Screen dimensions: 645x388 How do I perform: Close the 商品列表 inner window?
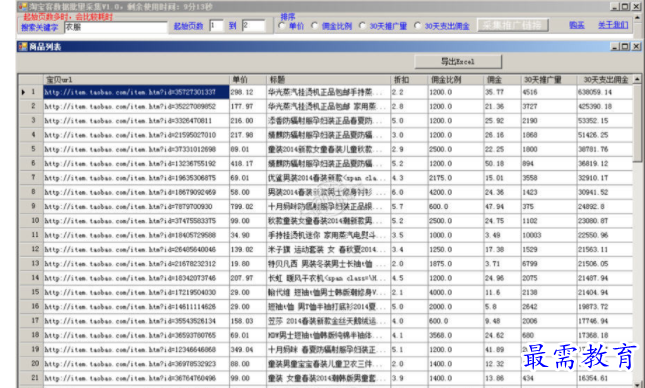[636, 46]
